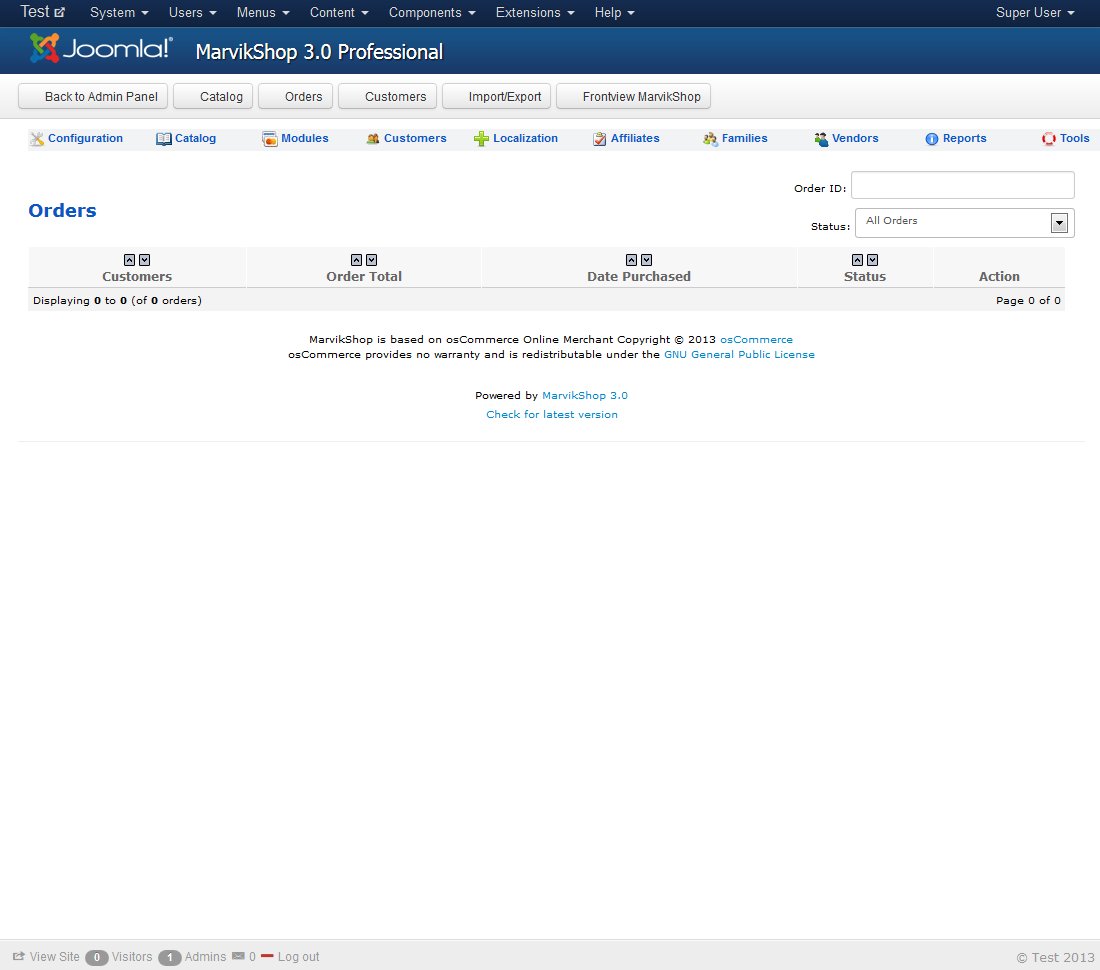Click the View Site arrow icon

point(19,956)
